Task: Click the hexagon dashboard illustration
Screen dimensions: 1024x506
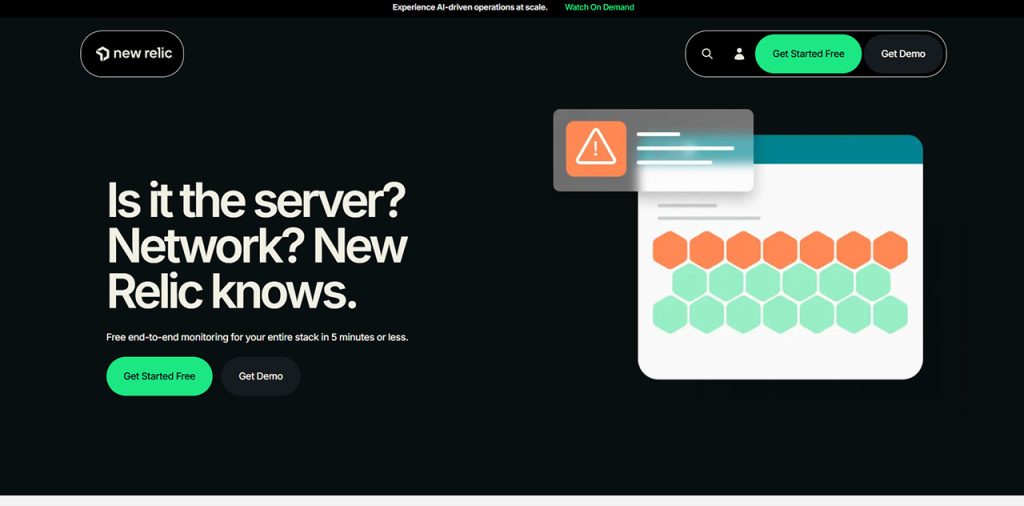Action: point(780,257)
